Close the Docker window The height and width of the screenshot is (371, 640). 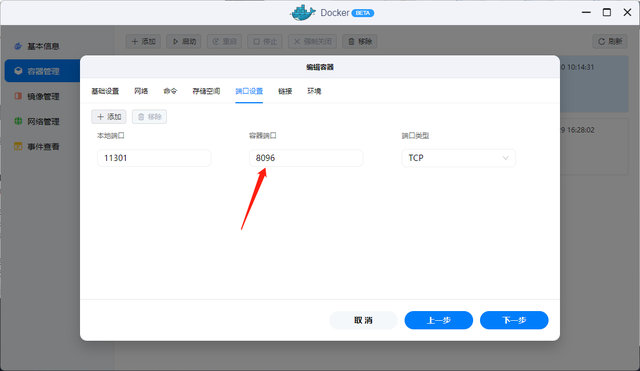coord(627,12)
